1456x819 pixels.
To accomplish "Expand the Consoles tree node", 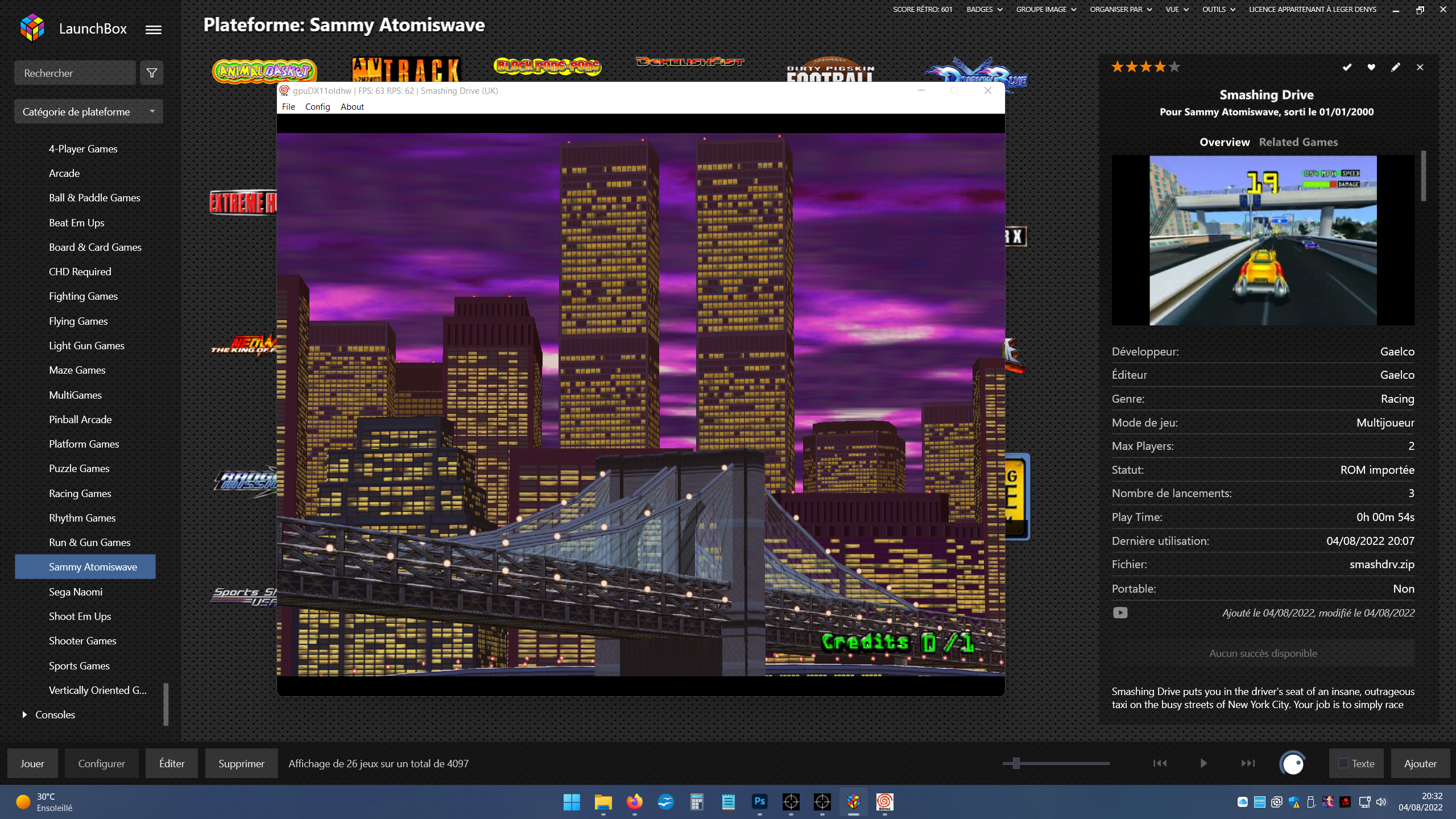I will (x=24, y=714).
